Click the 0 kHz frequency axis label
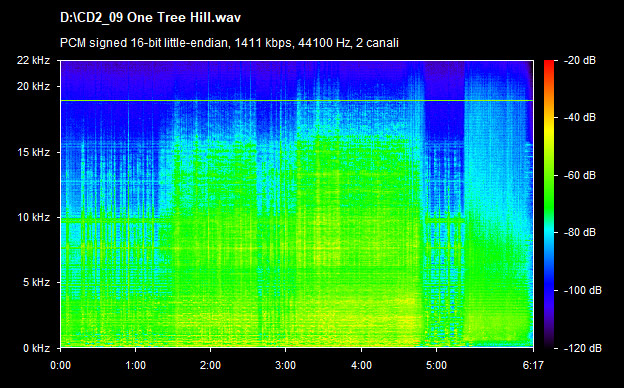 coord(36,348)
